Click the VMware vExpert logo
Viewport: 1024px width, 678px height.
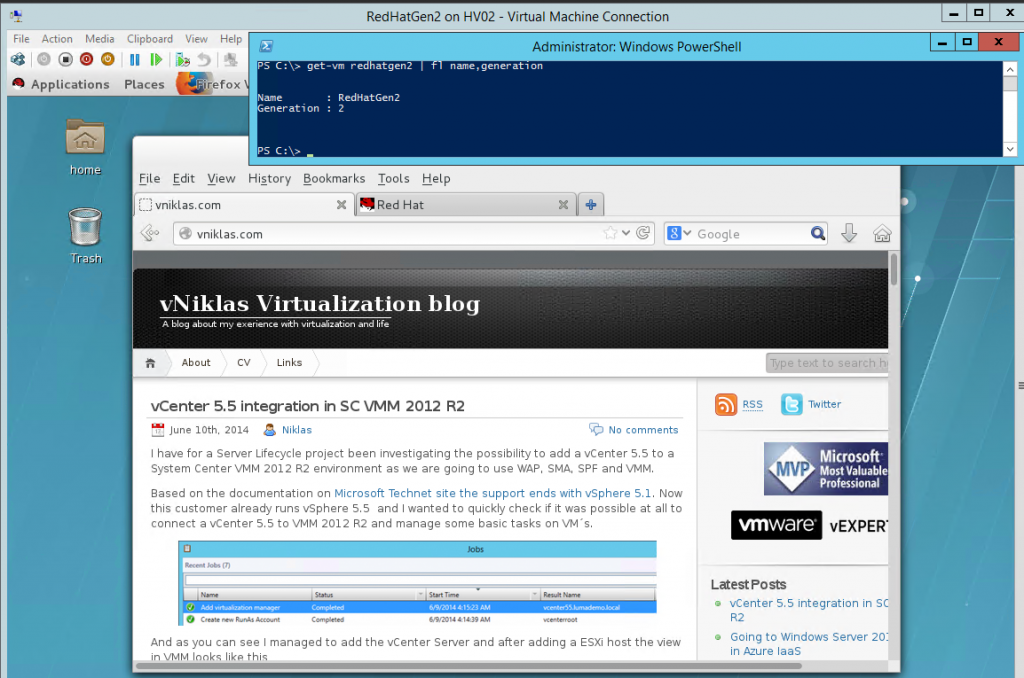(810, 525)
